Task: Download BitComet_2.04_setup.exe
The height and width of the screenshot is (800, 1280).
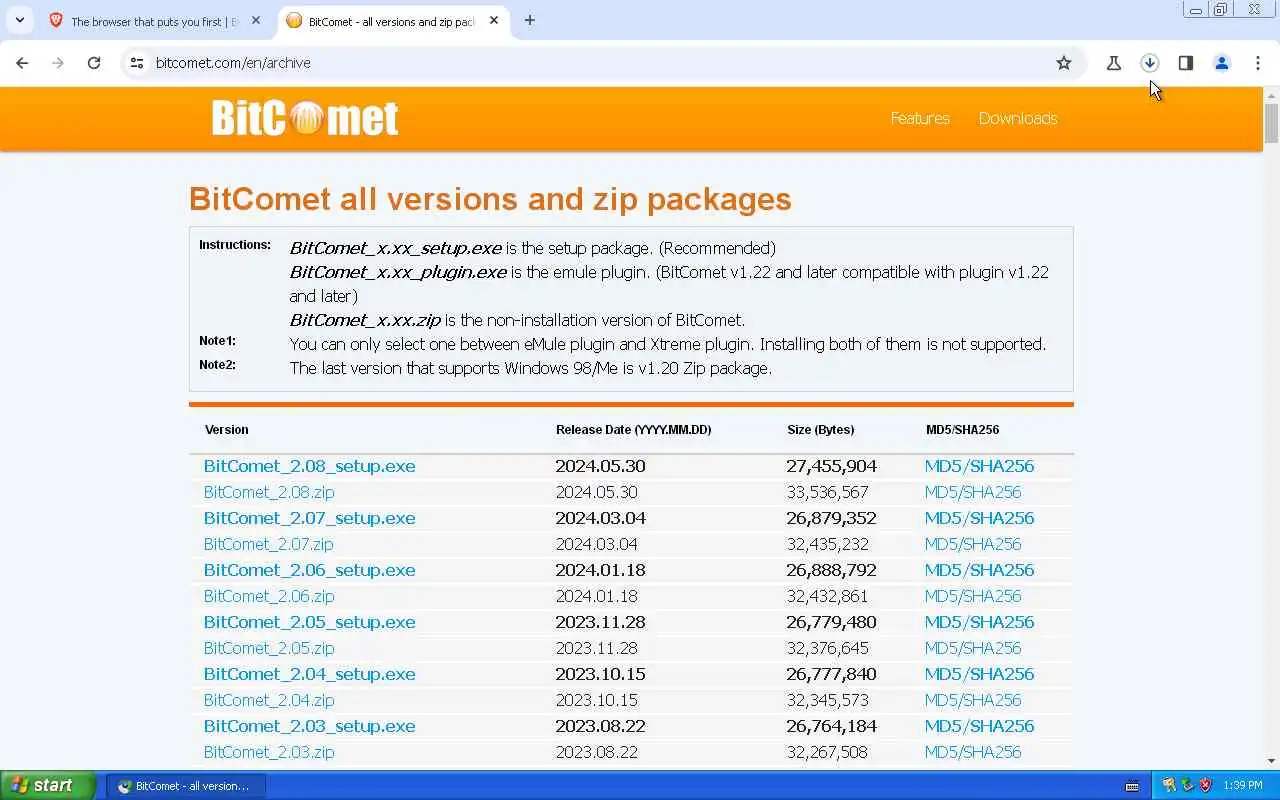Action: 309,674
